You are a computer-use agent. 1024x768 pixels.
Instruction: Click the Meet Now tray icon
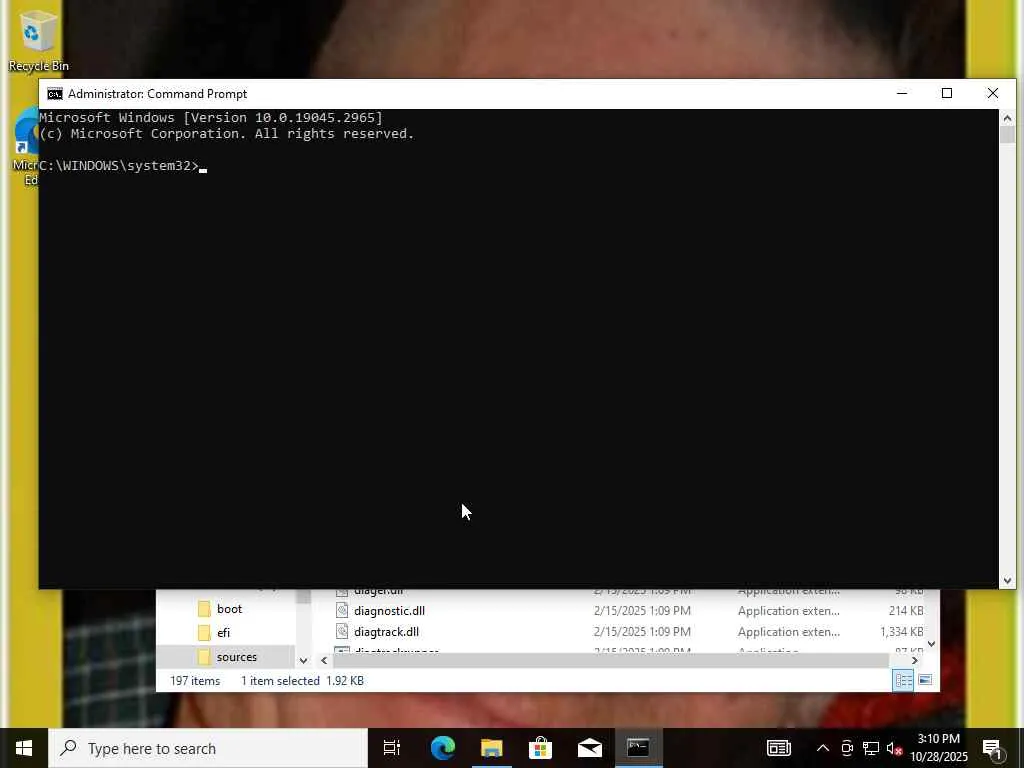coord(847,748)
